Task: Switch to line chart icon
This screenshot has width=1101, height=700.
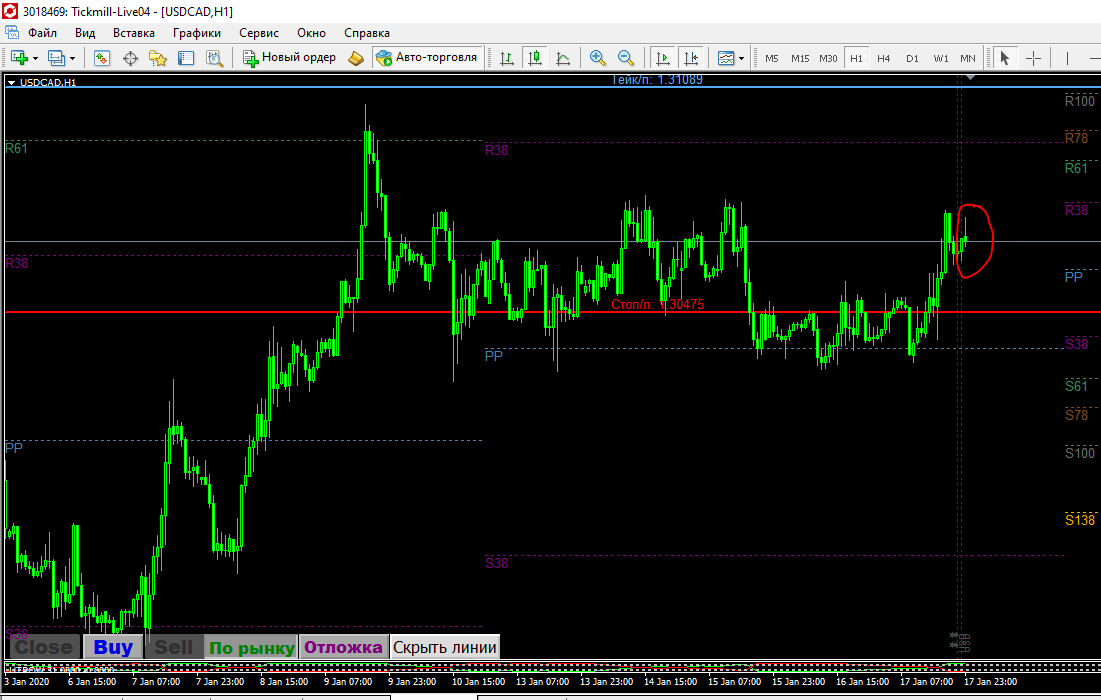Action: click(x=563, y=58)
